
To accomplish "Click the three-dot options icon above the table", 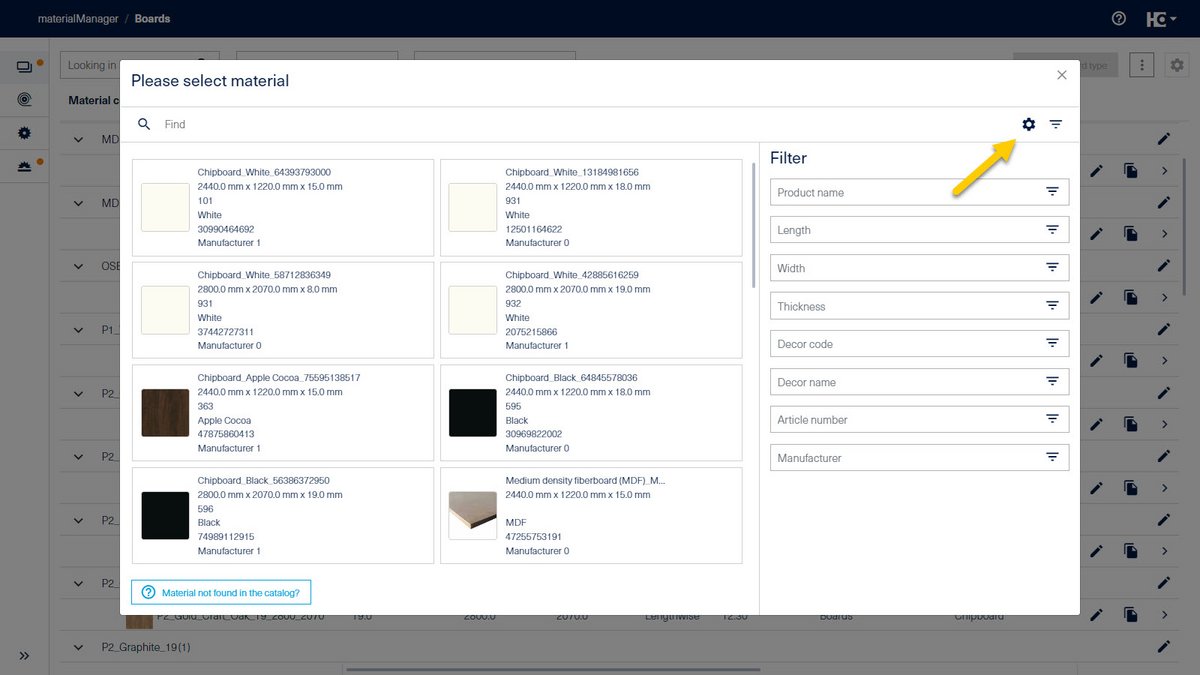I will [x=1141, y=64].
